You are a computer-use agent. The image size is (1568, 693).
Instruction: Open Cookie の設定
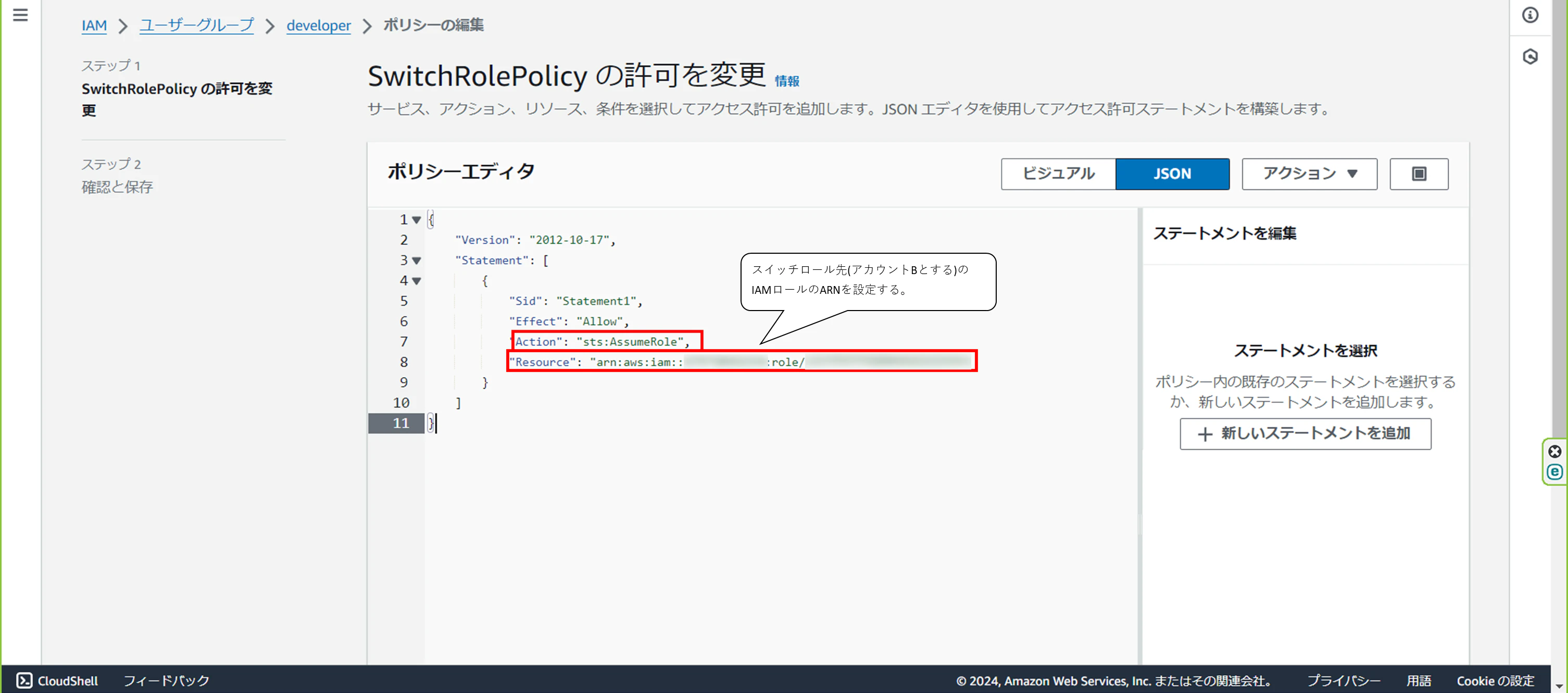(x=1495, y=680)
